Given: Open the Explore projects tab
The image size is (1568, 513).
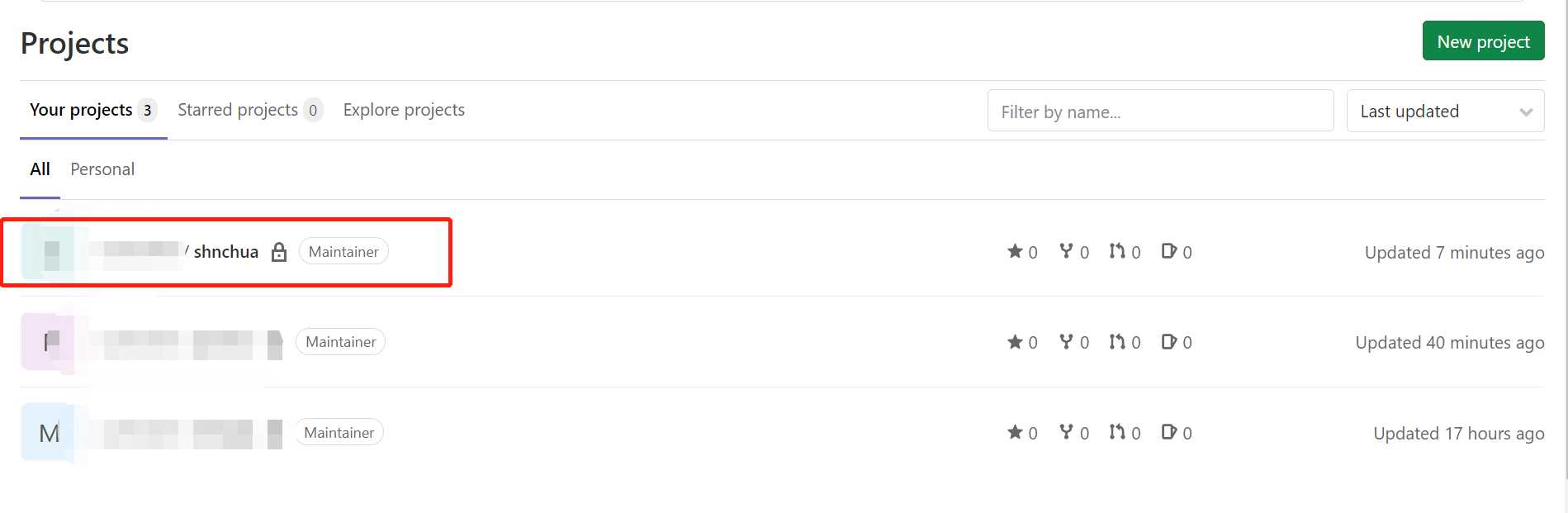Looking at the screenshot, I should click(404, 110).
